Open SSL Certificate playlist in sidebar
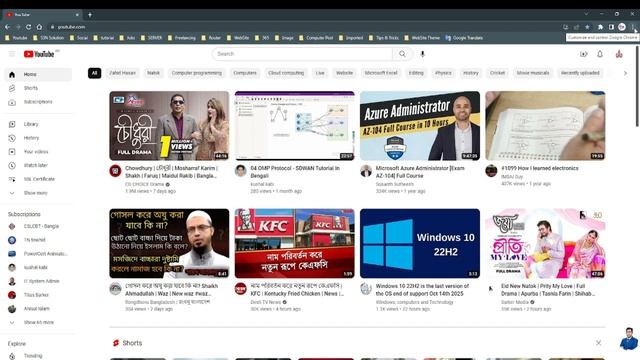 [38, 179]
